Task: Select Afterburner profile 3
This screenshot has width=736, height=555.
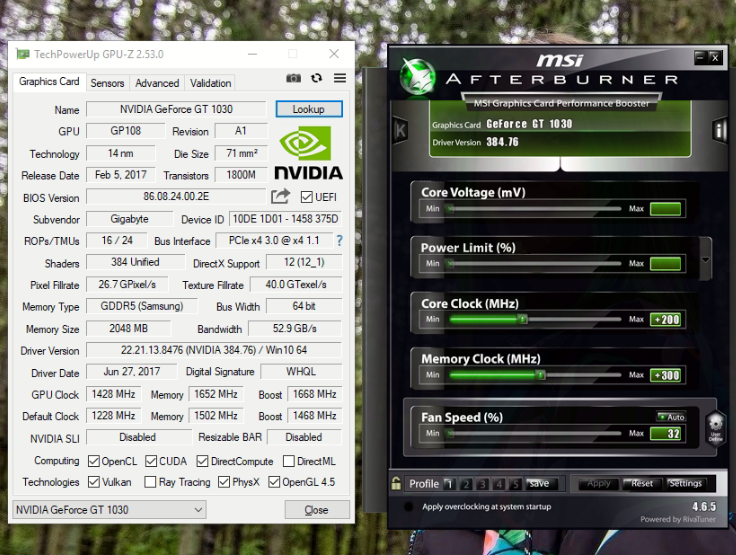Action: point(483,484)
